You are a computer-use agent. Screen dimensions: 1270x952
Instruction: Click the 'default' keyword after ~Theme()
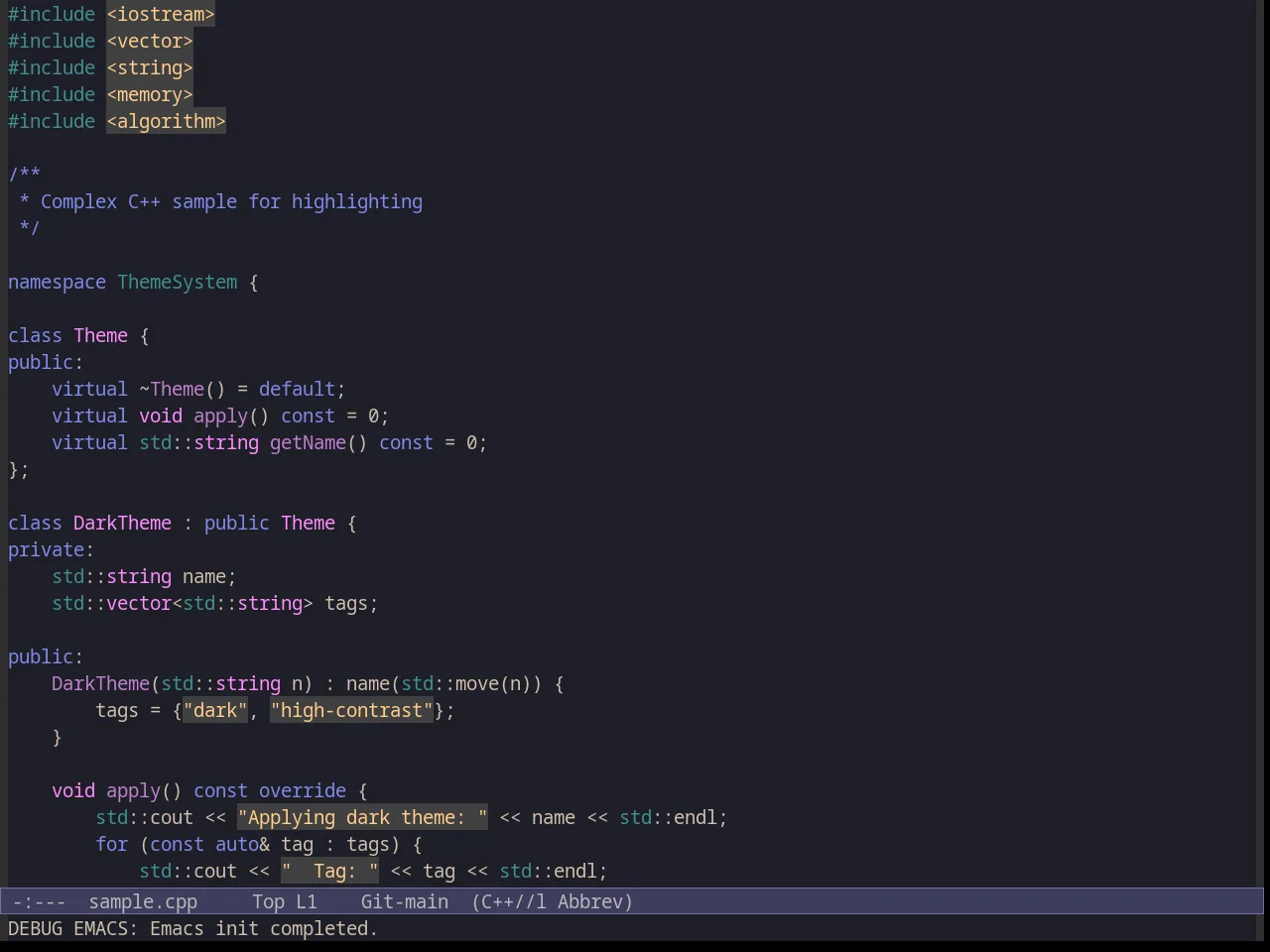pyautogui.click(x=297, y=389)
